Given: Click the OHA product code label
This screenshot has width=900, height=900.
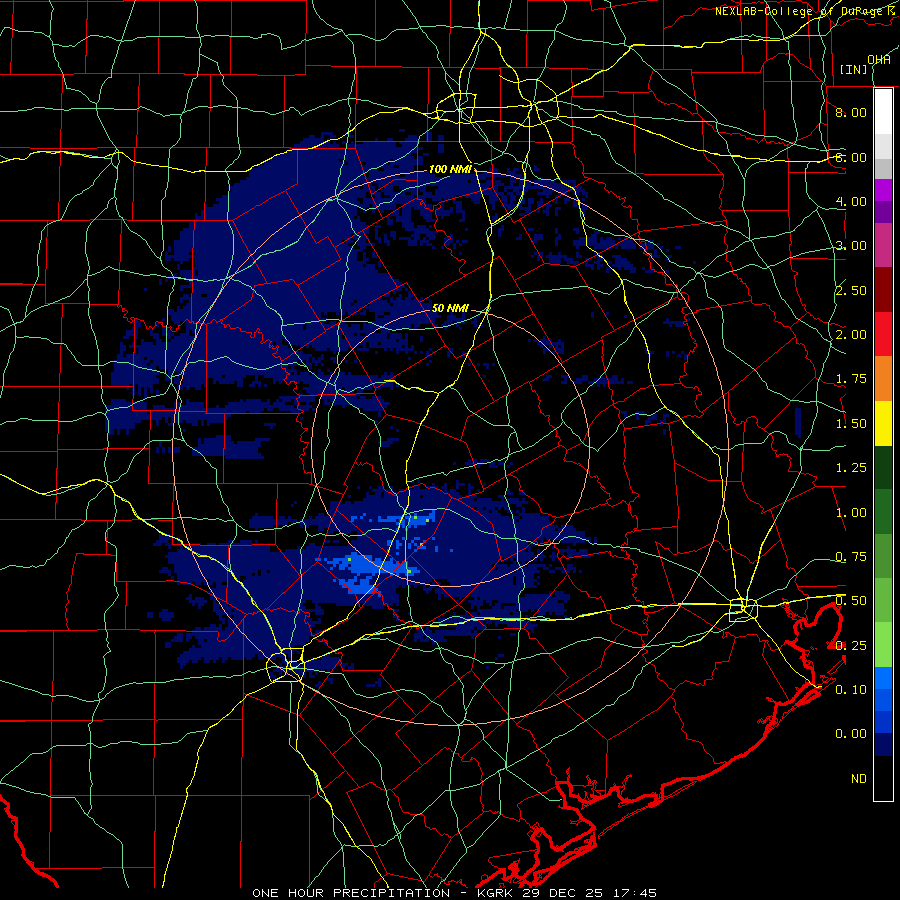Looking at the screenshot, I should (878, 59).
